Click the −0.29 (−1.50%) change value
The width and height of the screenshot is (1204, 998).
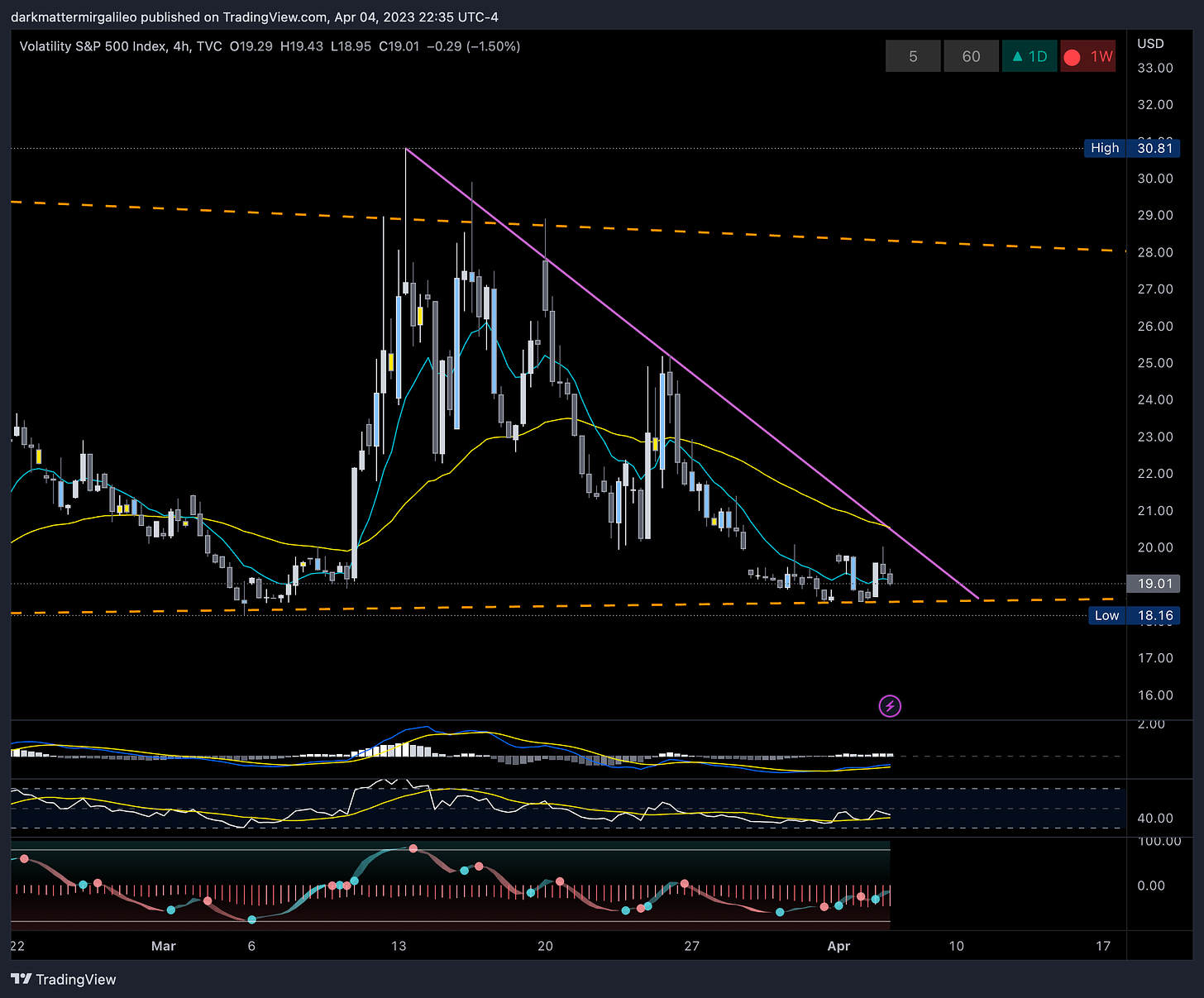coord(474,46)
